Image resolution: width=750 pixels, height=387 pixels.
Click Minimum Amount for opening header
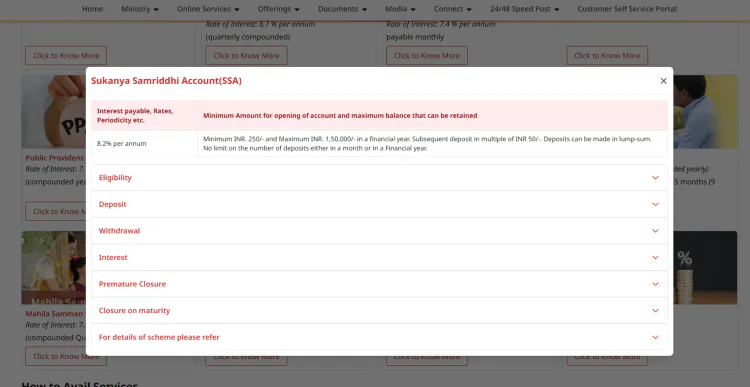[x=340, y=115]
